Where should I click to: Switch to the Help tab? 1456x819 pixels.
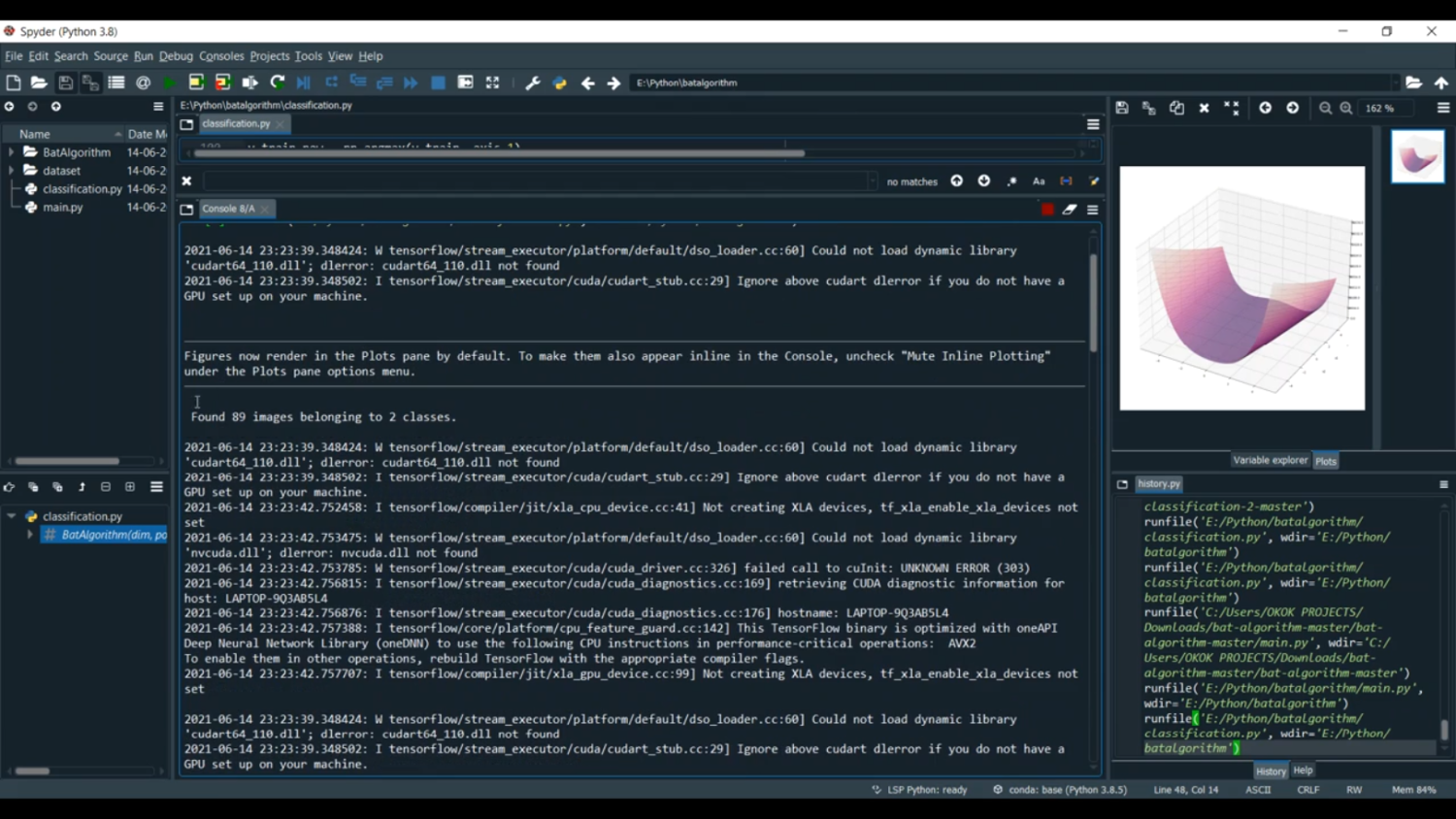pos(1303,770)
